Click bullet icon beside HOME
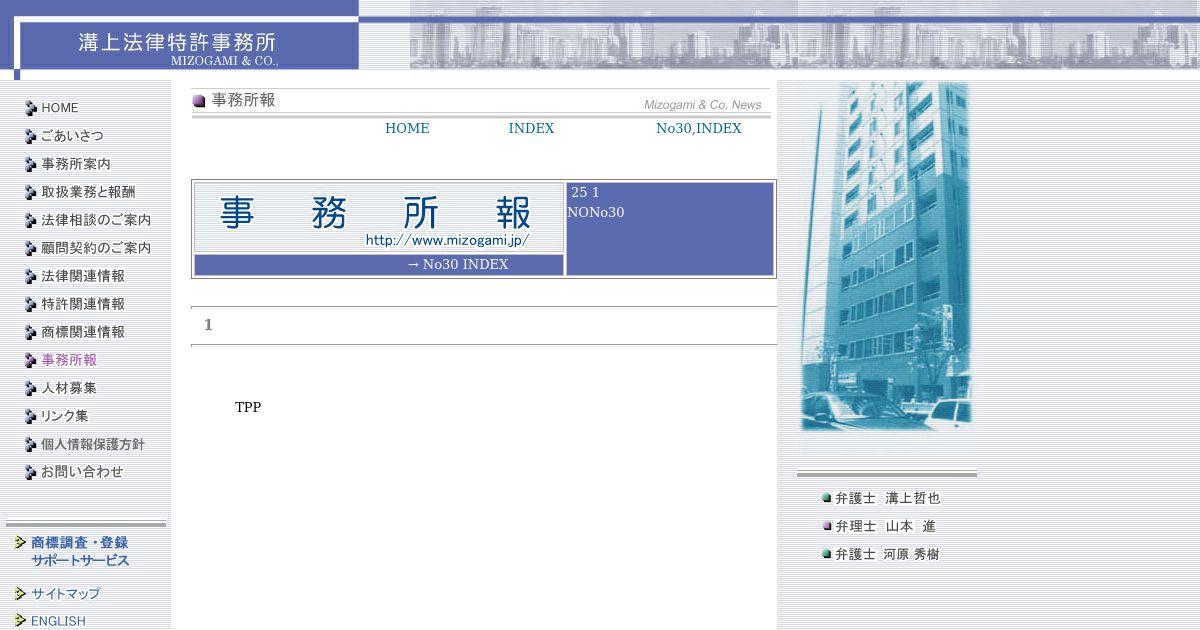Image resolution: width=1200 pixels, height=630 pixels. point(31,108)
